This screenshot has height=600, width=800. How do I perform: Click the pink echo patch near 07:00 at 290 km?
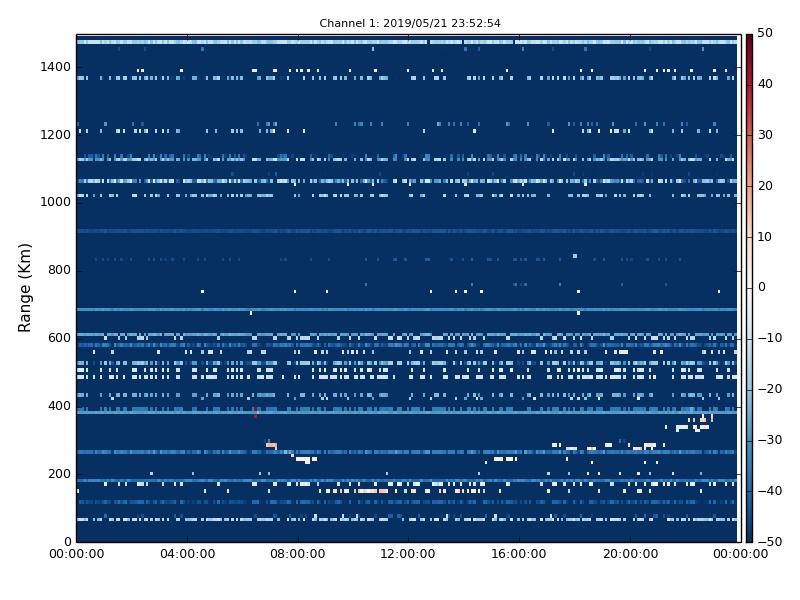pyautogui.click(x=271, y=445)
